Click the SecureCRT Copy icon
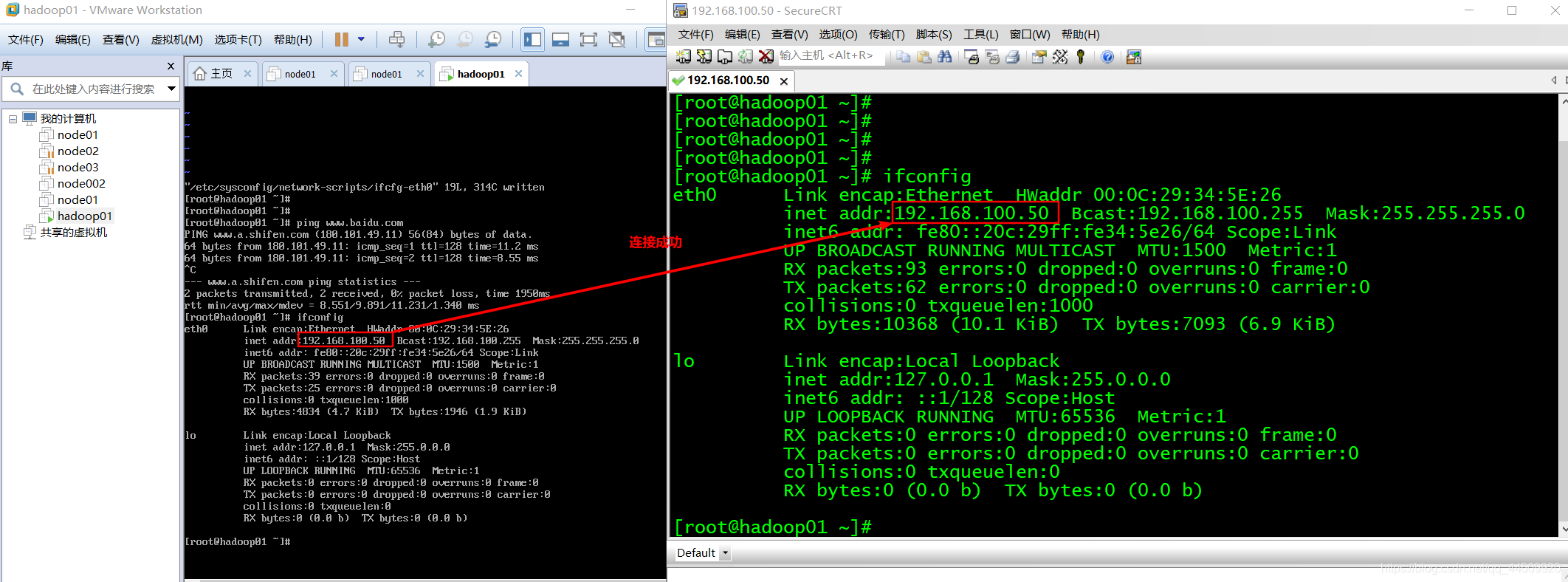 click(x=903, y=56)
